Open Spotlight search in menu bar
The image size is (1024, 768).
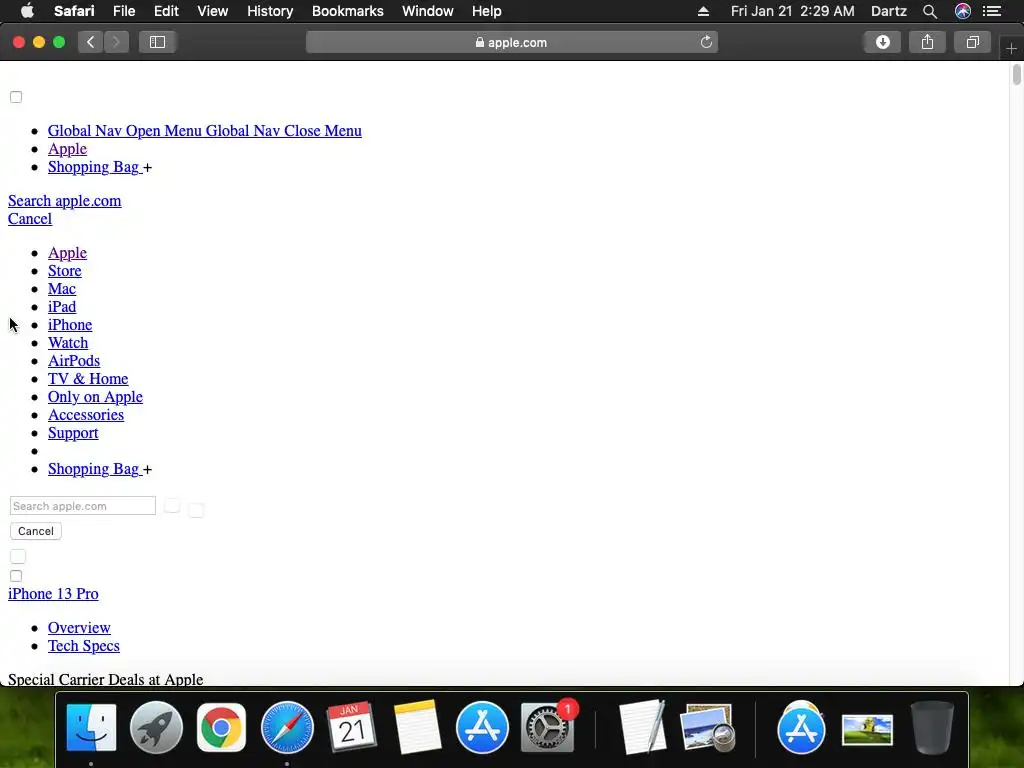pyautogui.click(x=930, y=11)
